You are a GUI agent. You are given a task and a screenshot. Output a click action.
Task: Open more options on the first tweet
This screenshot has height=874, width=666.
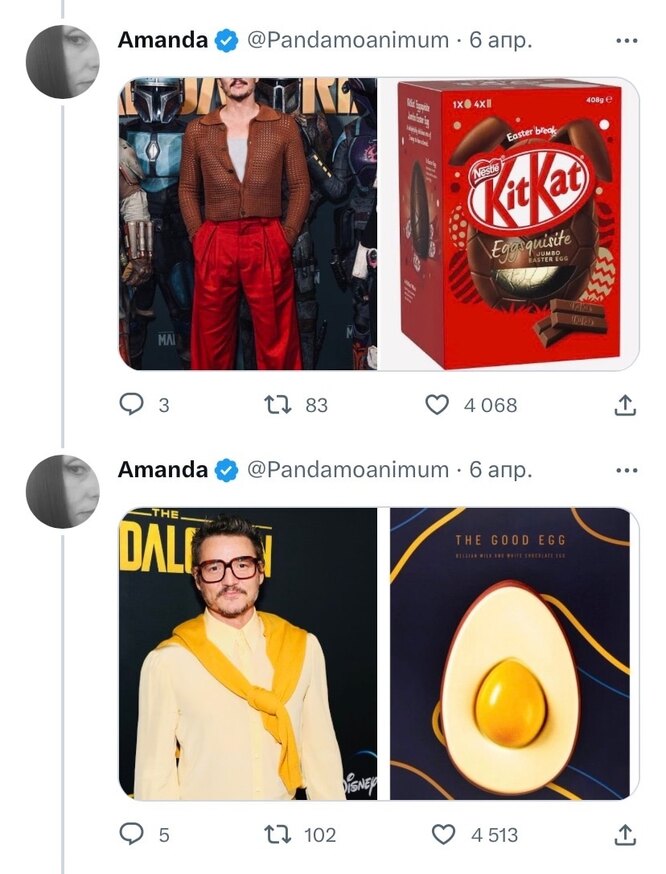(626, 41)
